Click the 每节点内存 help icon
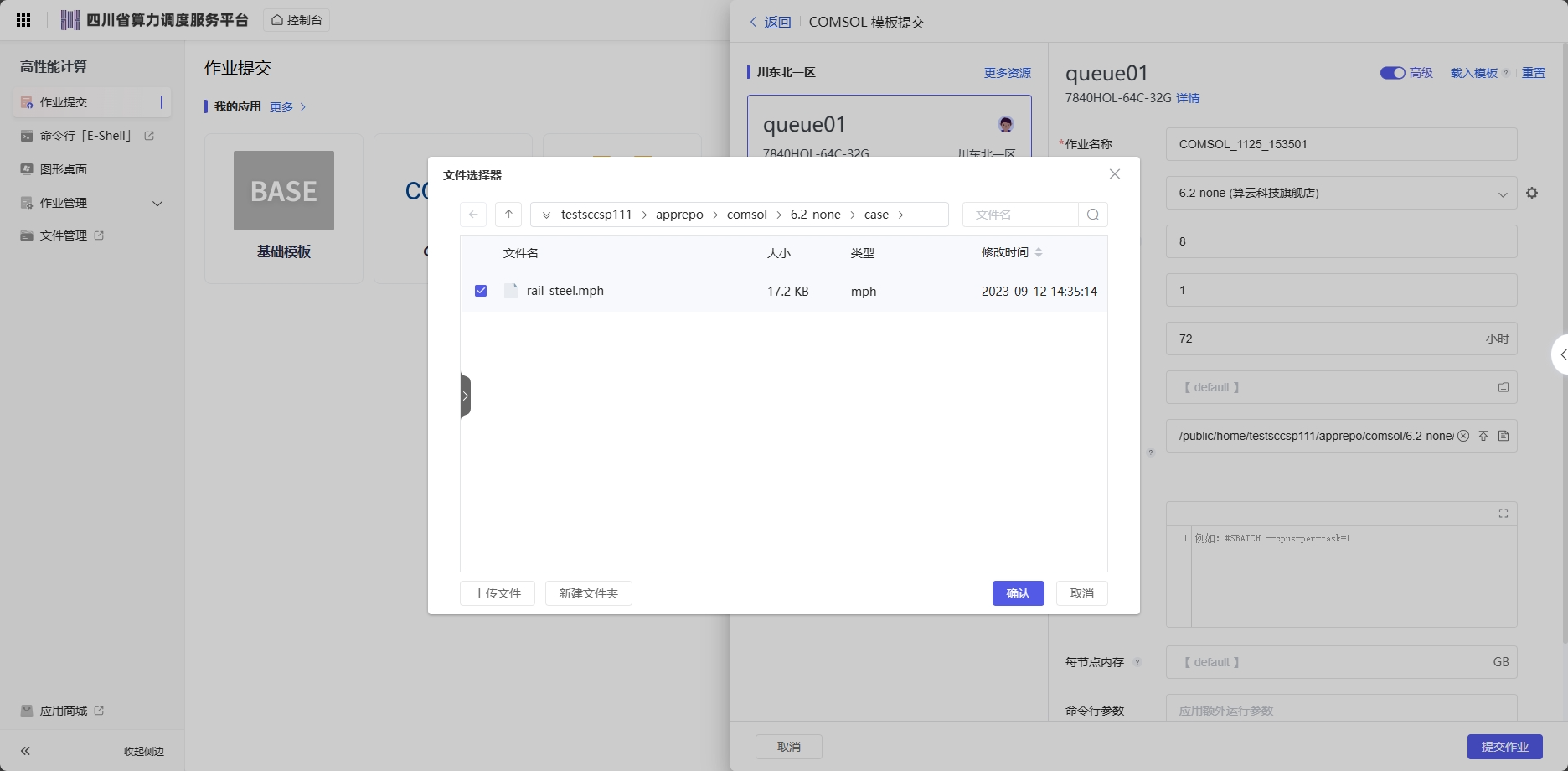 (1137, 662)
